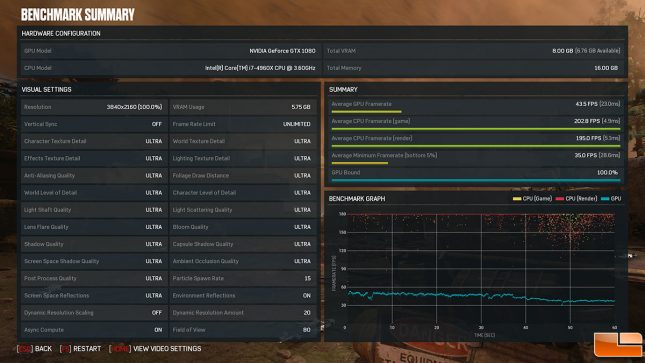Select the BENCHMARK SUMMARY title
The height and width of the screenshot is (363, 645).
coord(78,15)
